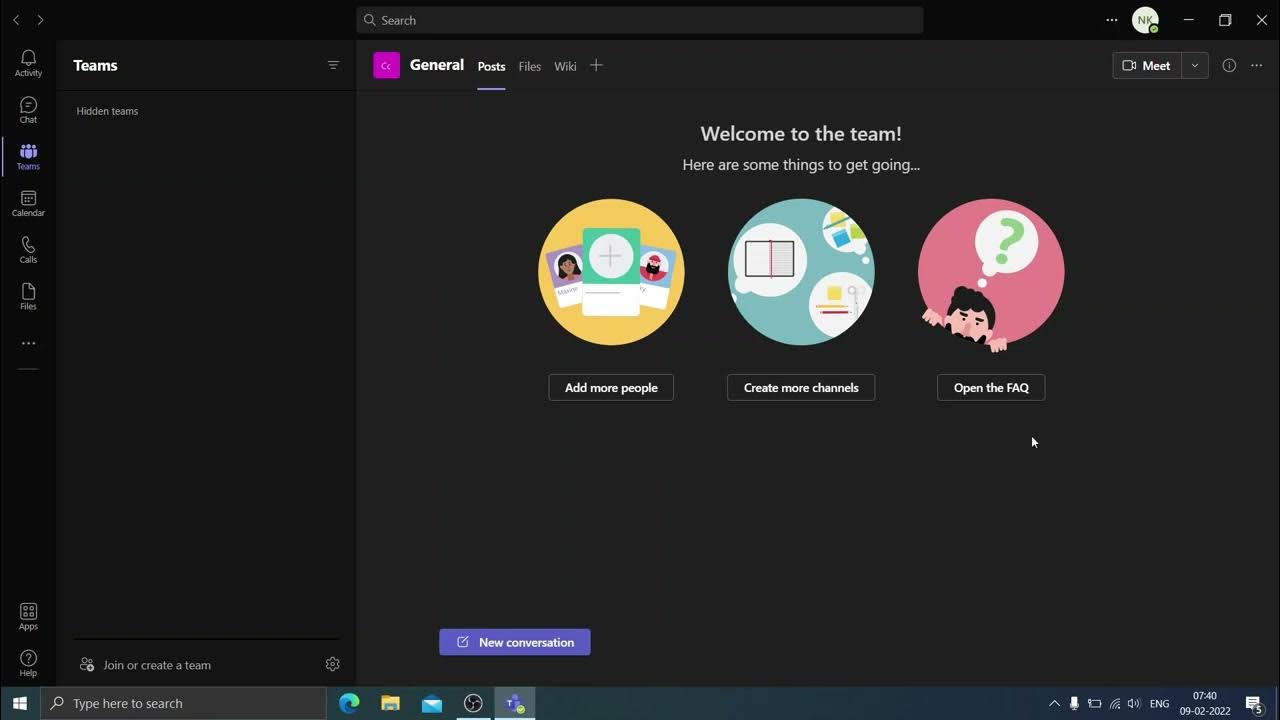Open File Explorer from the taskbar

pyautogui.click(x=390, y=703)
